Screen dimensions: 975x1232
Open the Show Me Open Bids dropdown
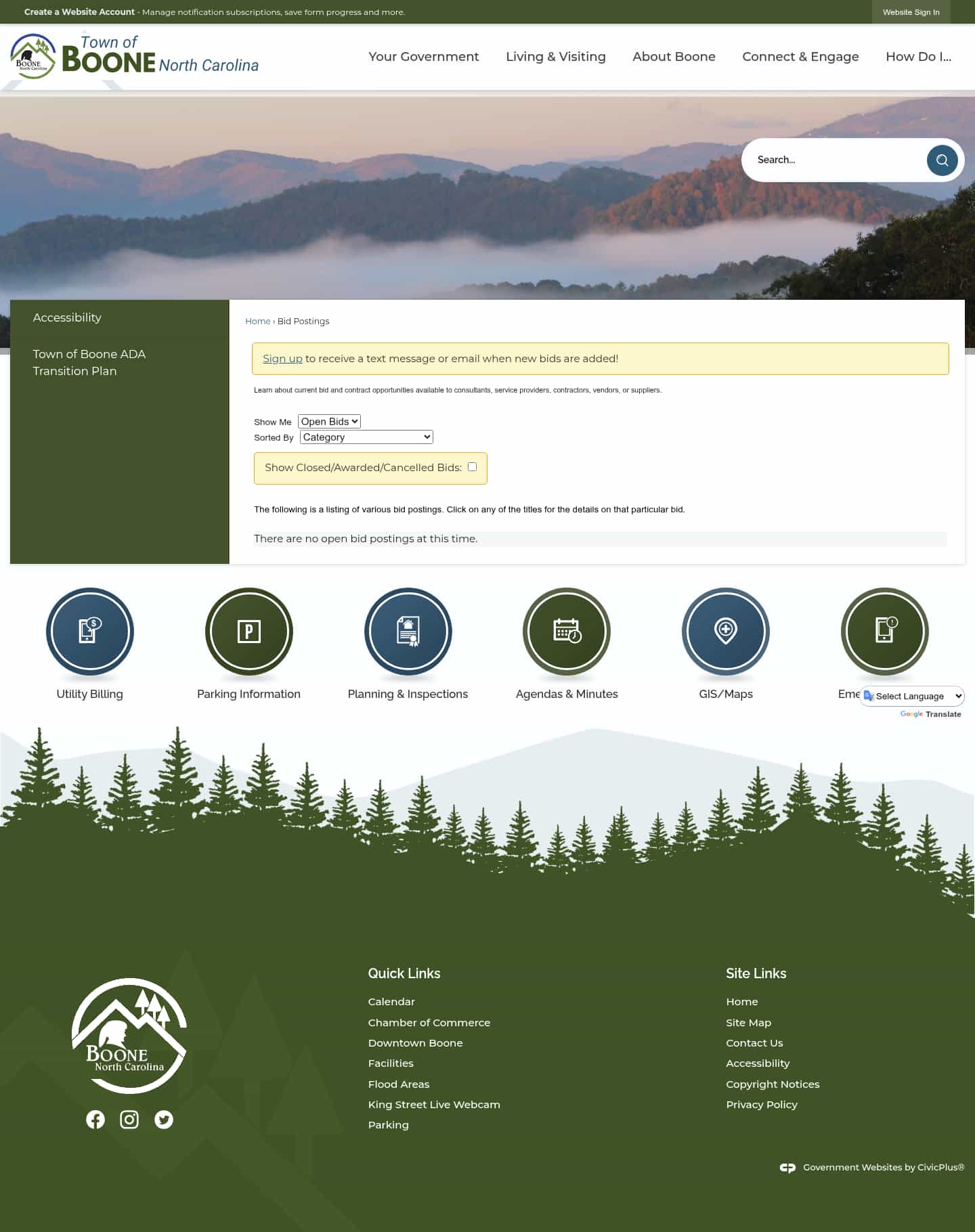329,421
